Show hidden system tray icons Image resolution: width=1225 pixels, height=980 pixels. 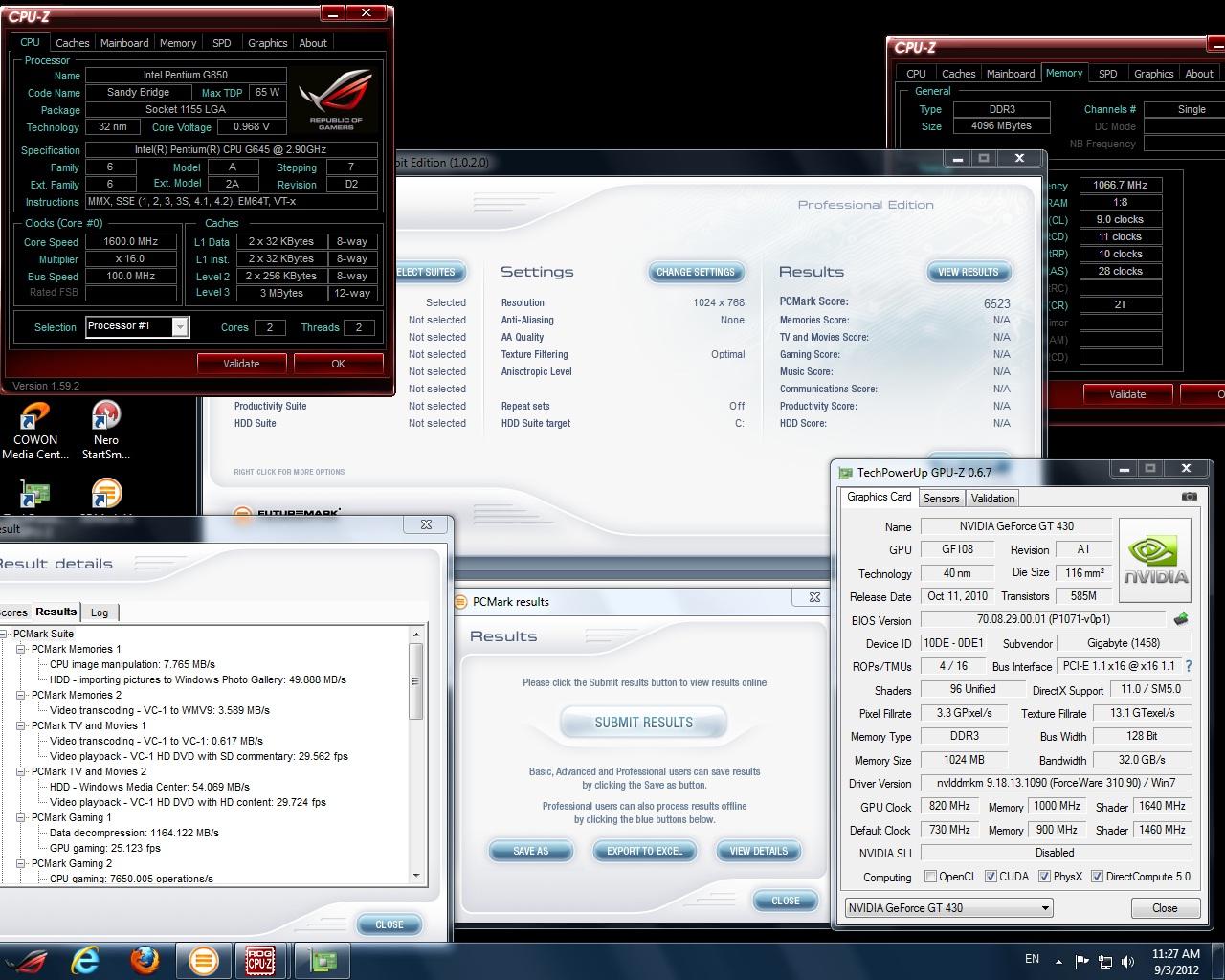point(1058,961)
